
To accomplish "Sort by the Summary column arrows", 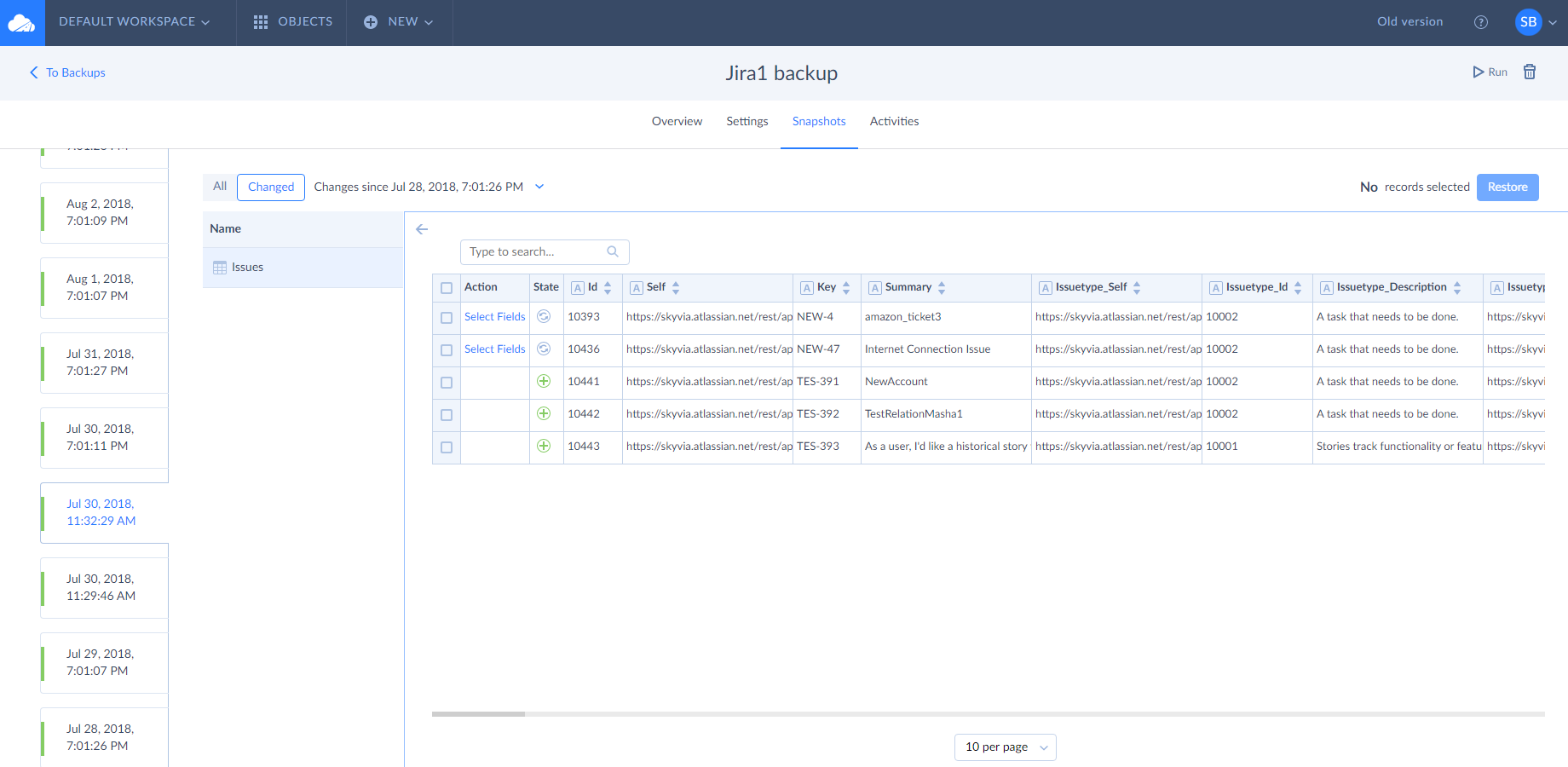I will (942, 288).
